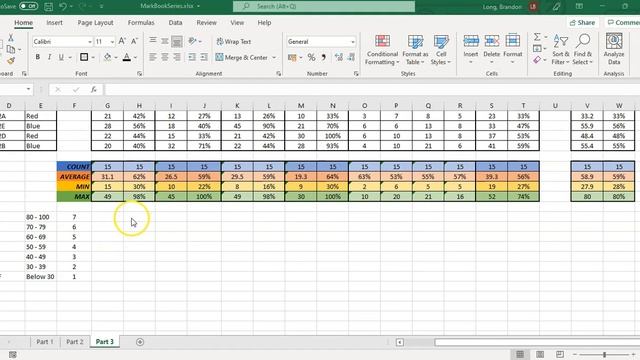Click the formula bar
640x360 pixels.
pos(371,89)
